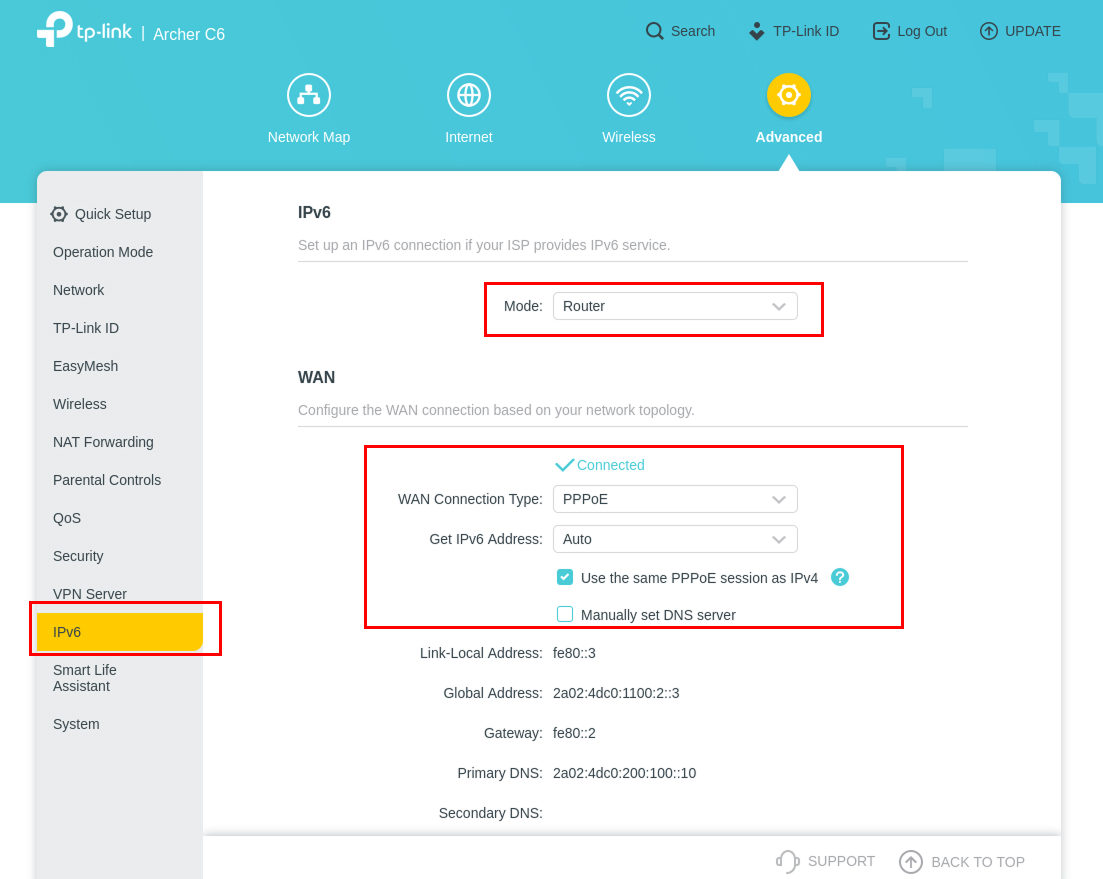Open the WAN Connection Type dropdown
Screen dimensions: 1103x879
[x=675, y=499]
